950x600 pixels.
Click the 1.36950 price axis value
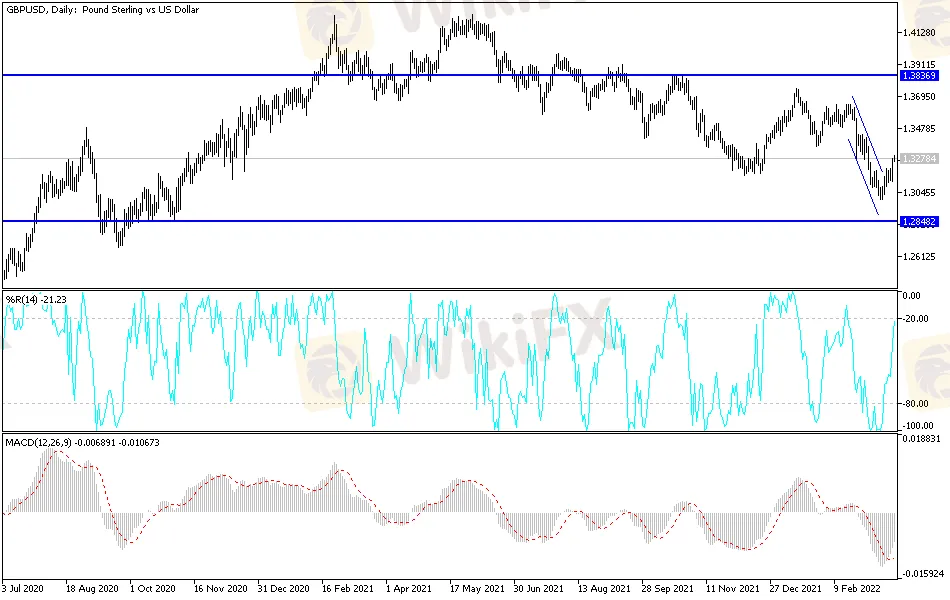click(x=919, y=97)
